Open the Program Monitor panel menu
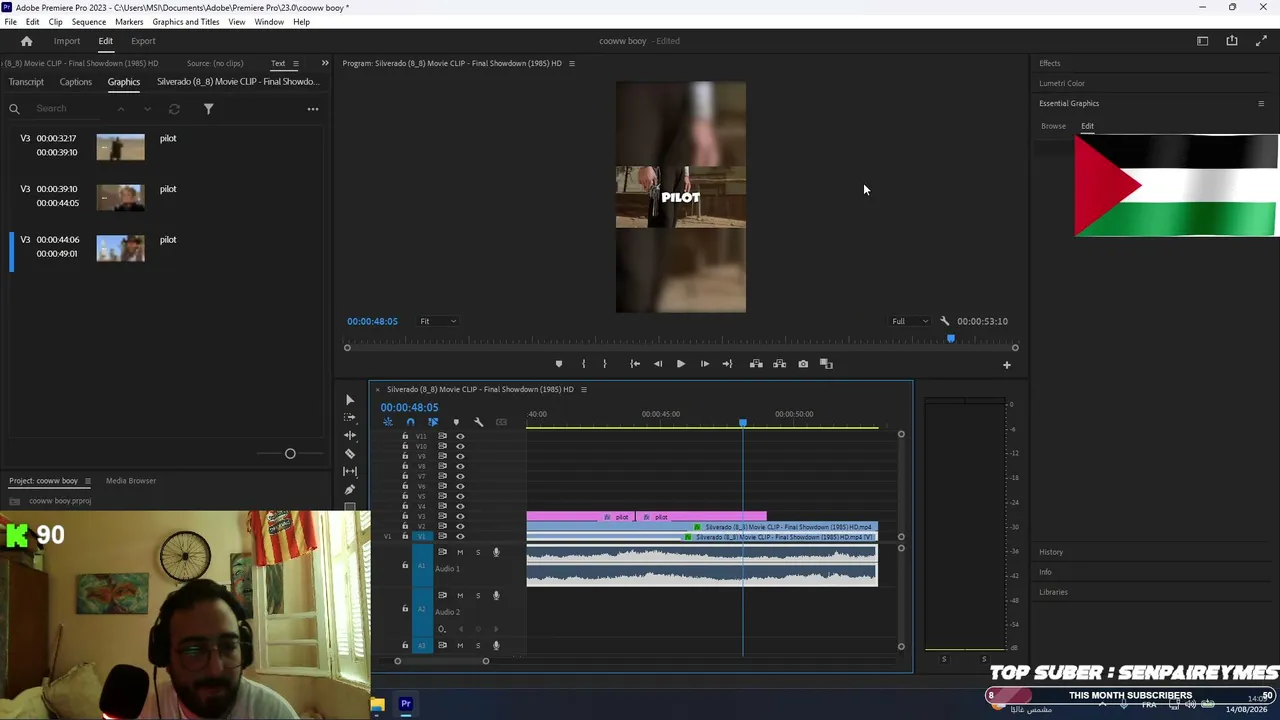Image resolution: width=1280 pixels, height=720 pixels. tap(572, 63)
